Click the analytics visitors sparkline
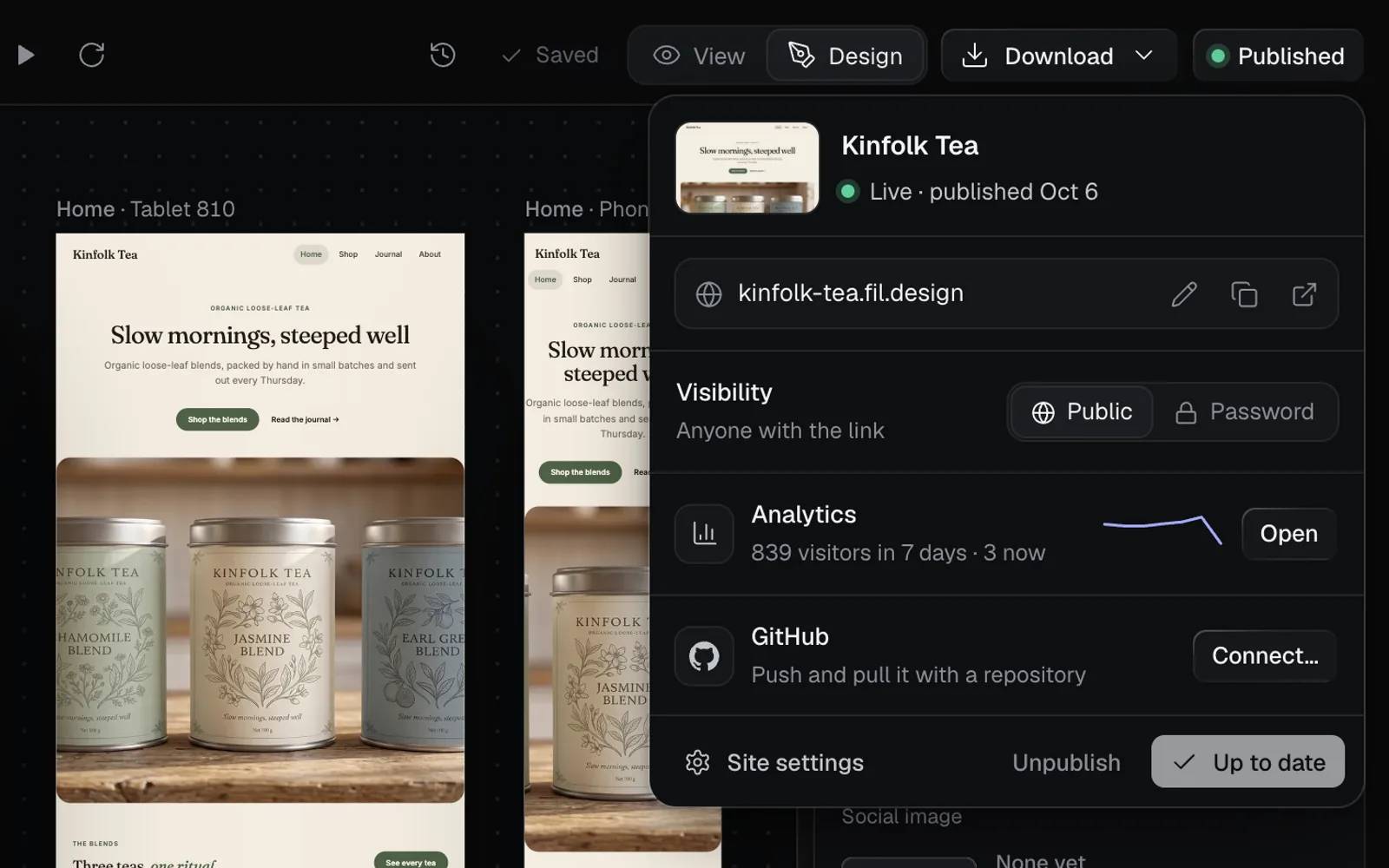Image resolution: width=1389 pixels, height=868 pixels. [x=1162, y=529]
